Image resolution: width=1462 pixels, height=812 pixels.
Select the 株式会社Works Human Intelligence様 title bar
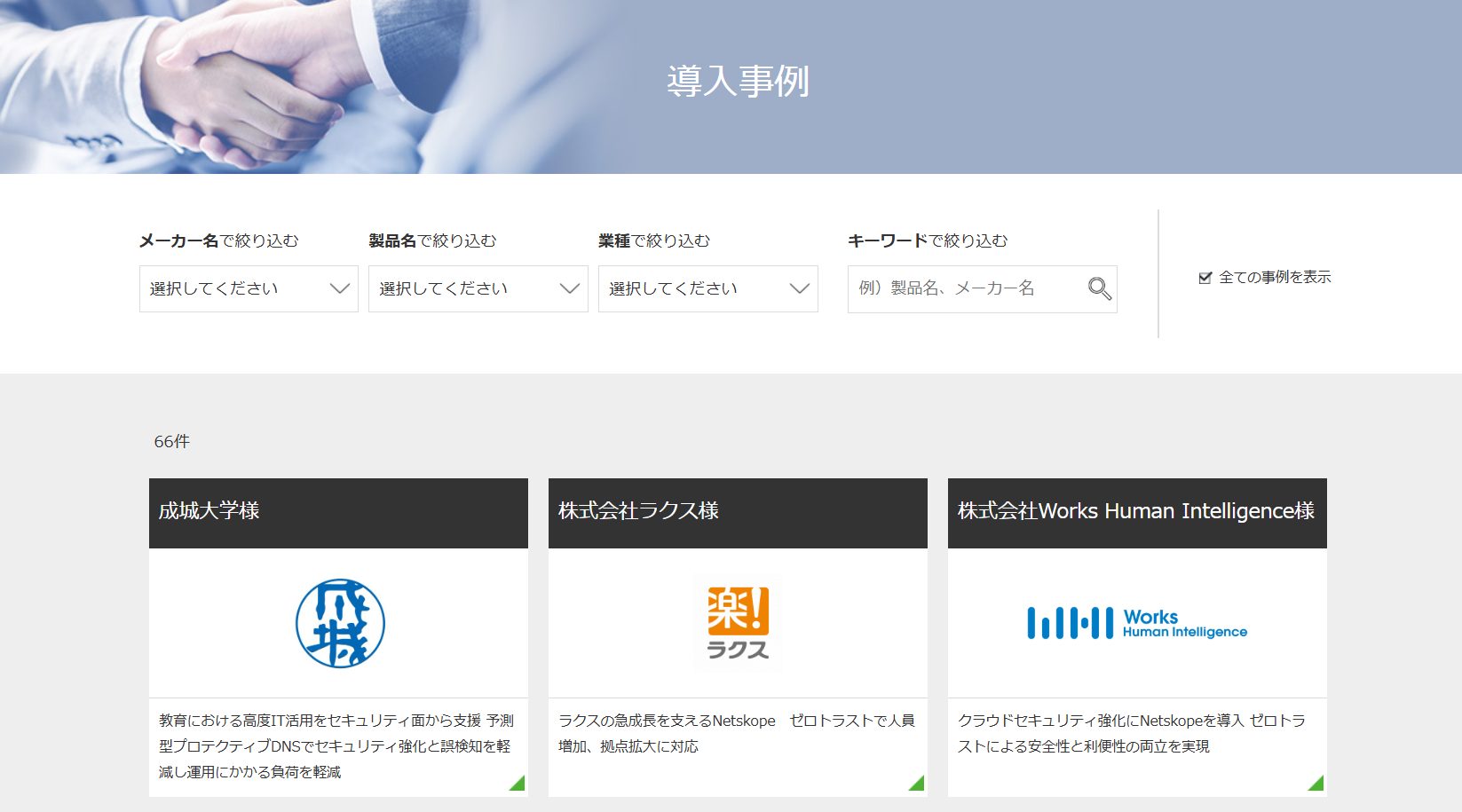[x=1137, y=512]
